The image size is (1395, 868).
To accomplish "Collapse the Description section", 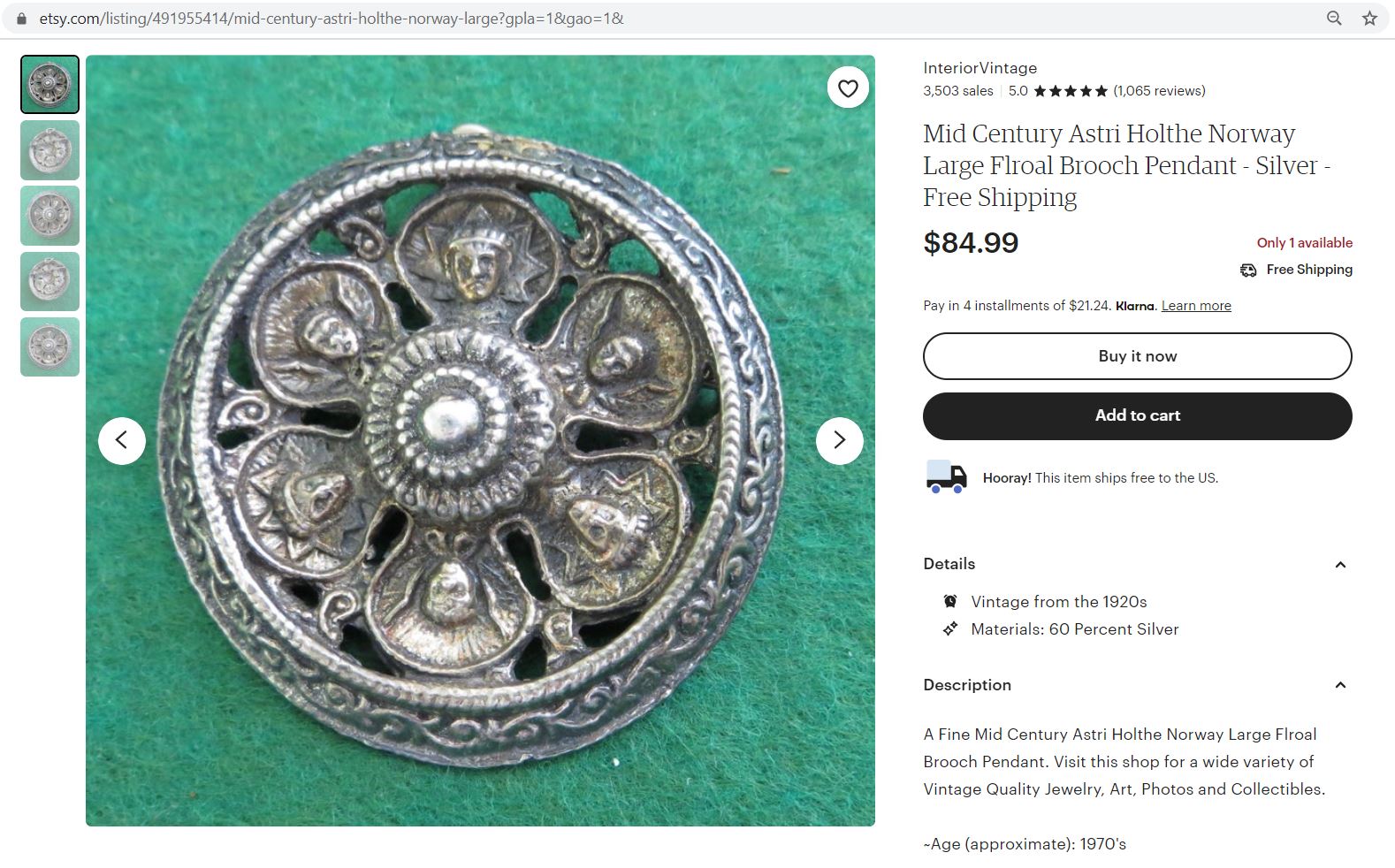I will point(1340,685).
